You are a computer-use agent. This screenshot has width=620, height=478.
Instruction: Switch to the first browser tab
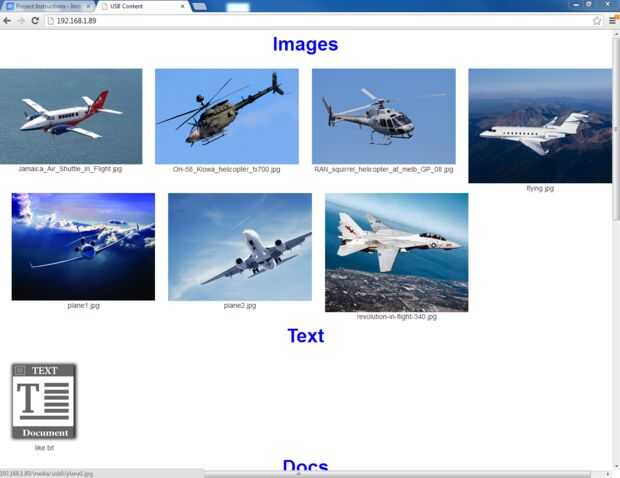[48, 6]
